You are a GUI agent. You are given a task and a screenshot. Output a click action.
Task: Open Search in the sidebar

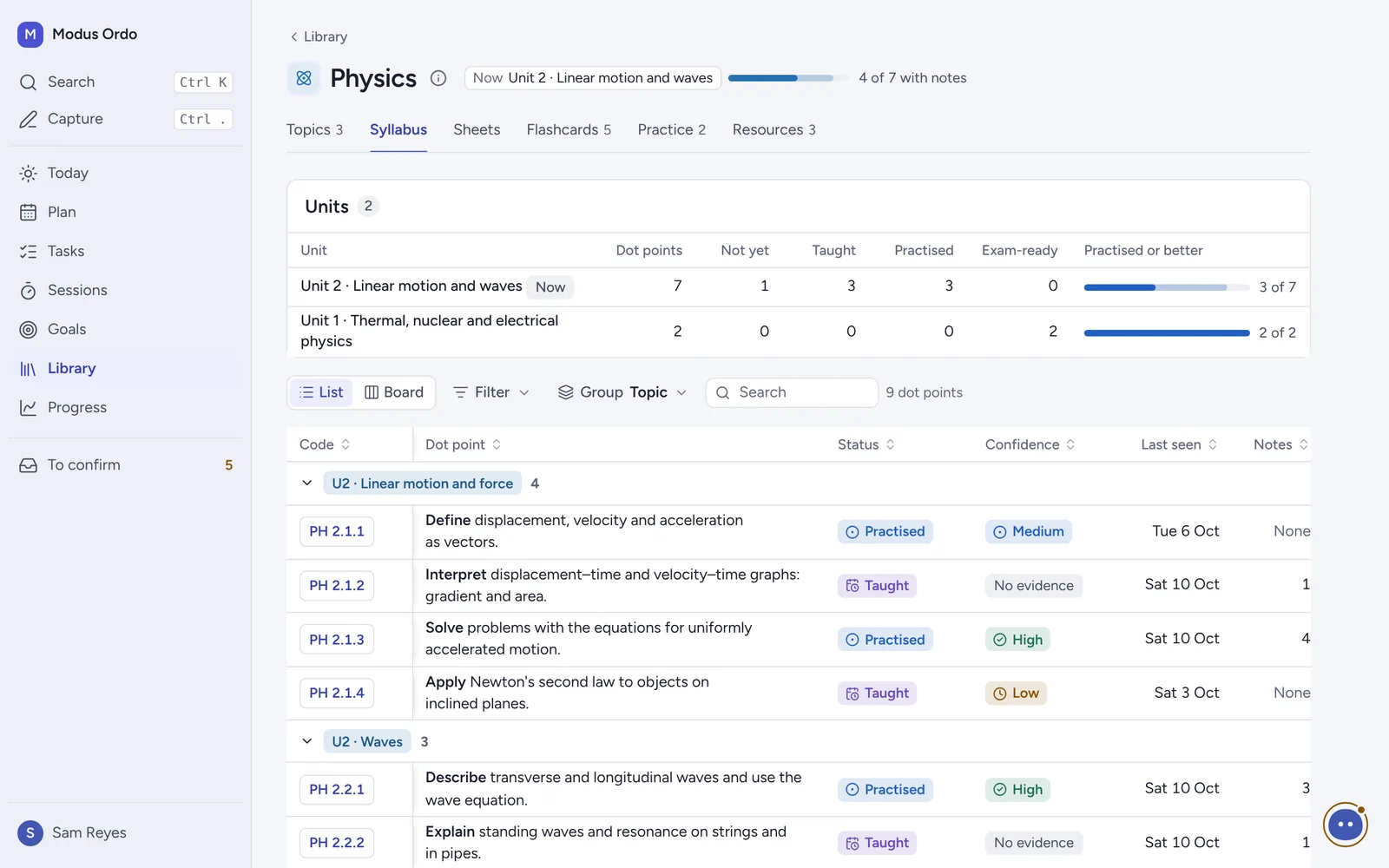pyautogui.click(x=125, y=82)
